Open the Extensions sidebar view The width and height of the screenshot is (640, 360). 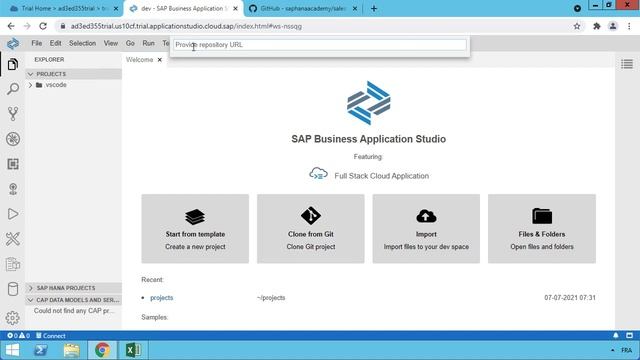click(13, 164)
